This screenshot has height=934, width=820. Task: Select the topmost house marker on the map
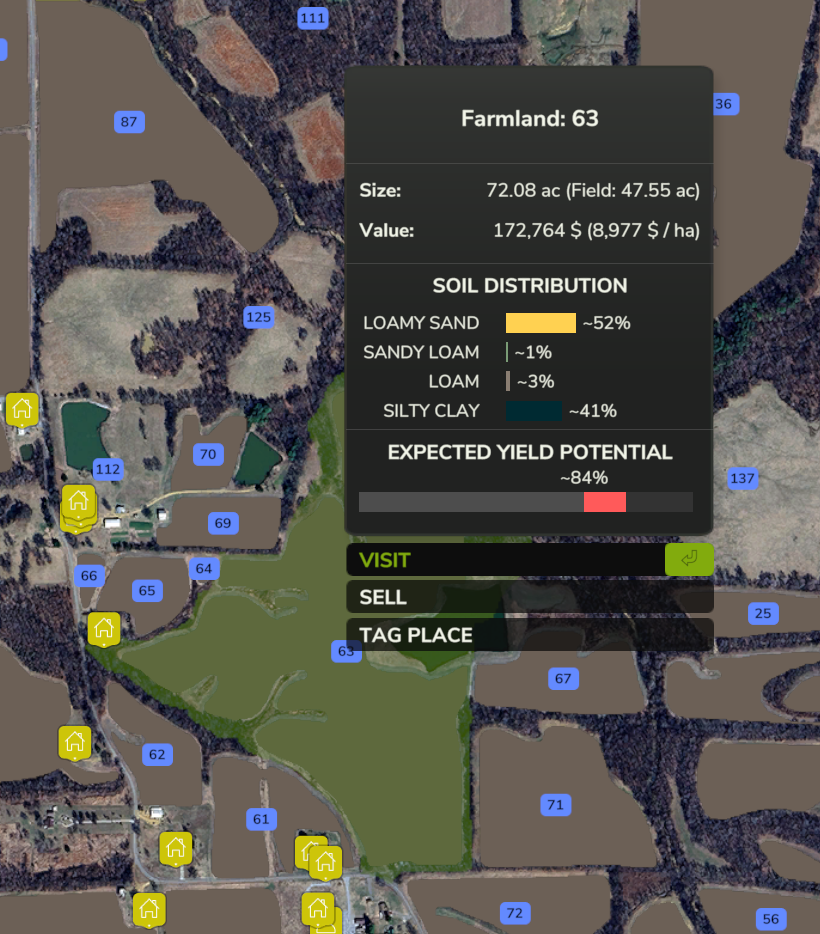coord(22,408)
